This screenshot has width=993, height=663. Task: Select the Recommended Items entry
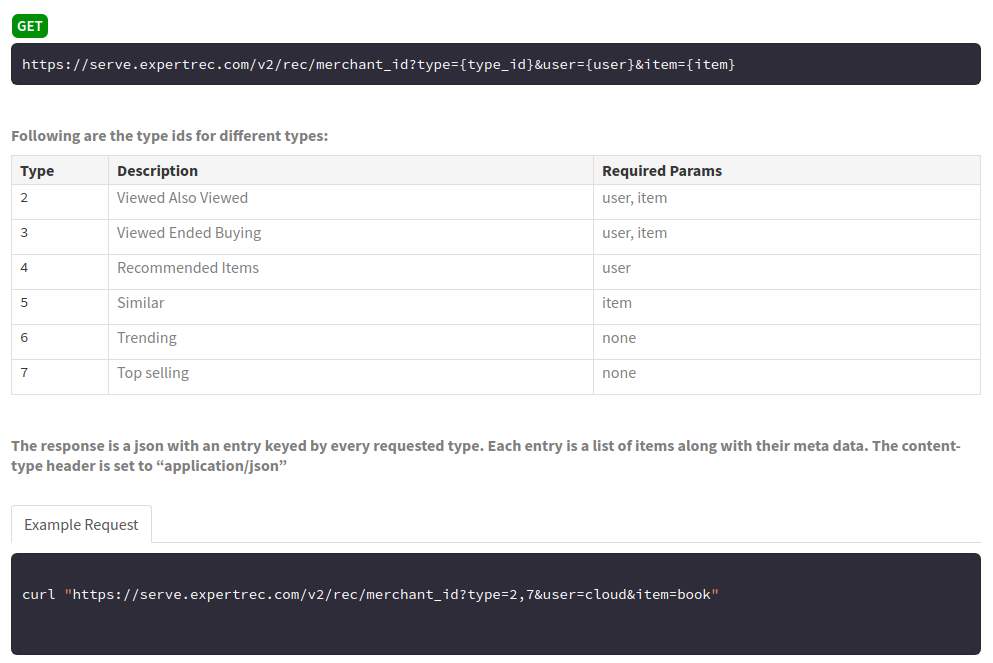187,267
